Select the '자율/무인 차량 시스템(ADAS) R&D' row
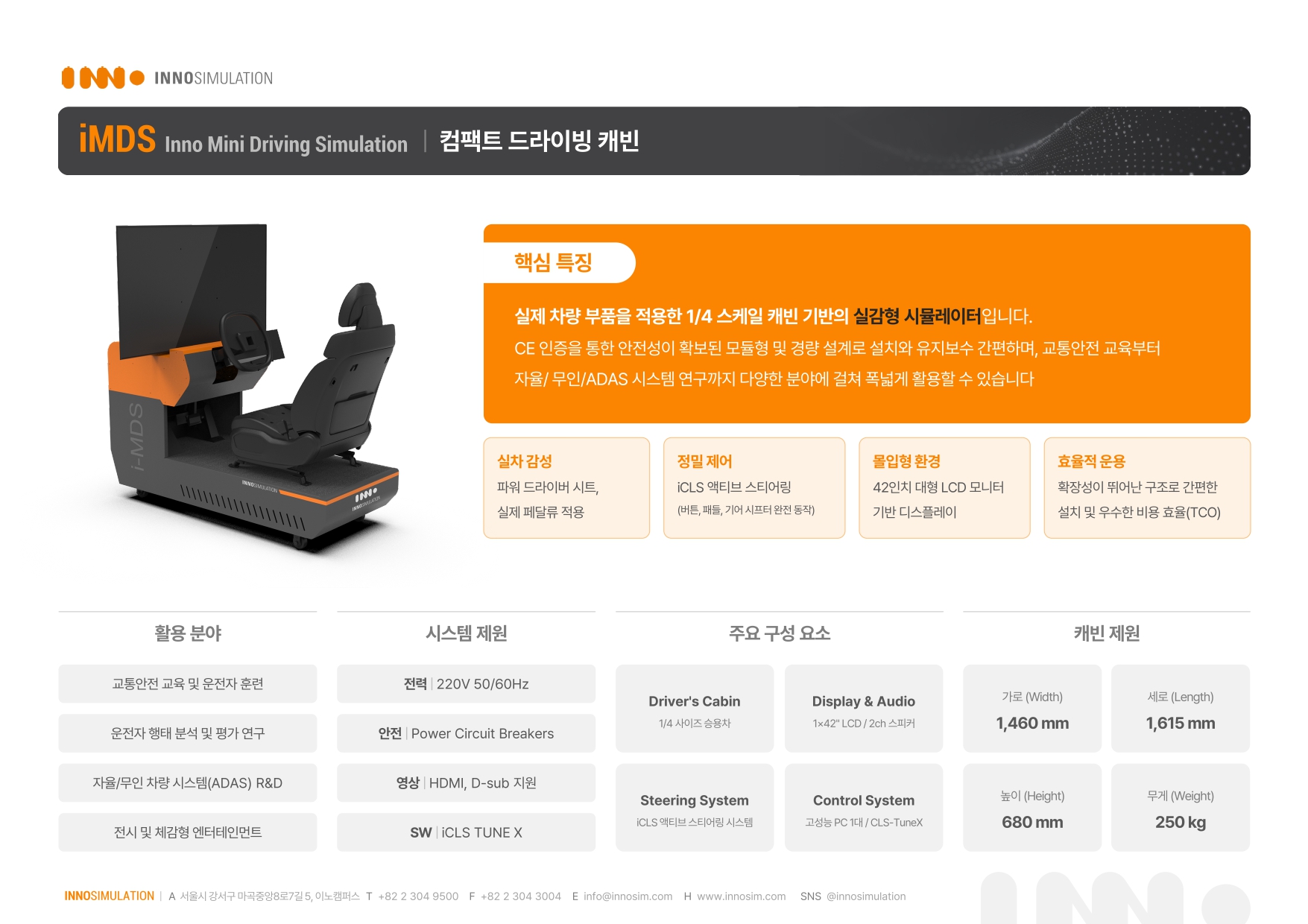Screen dimensions: 1308x924 click(x=188, y=783)
